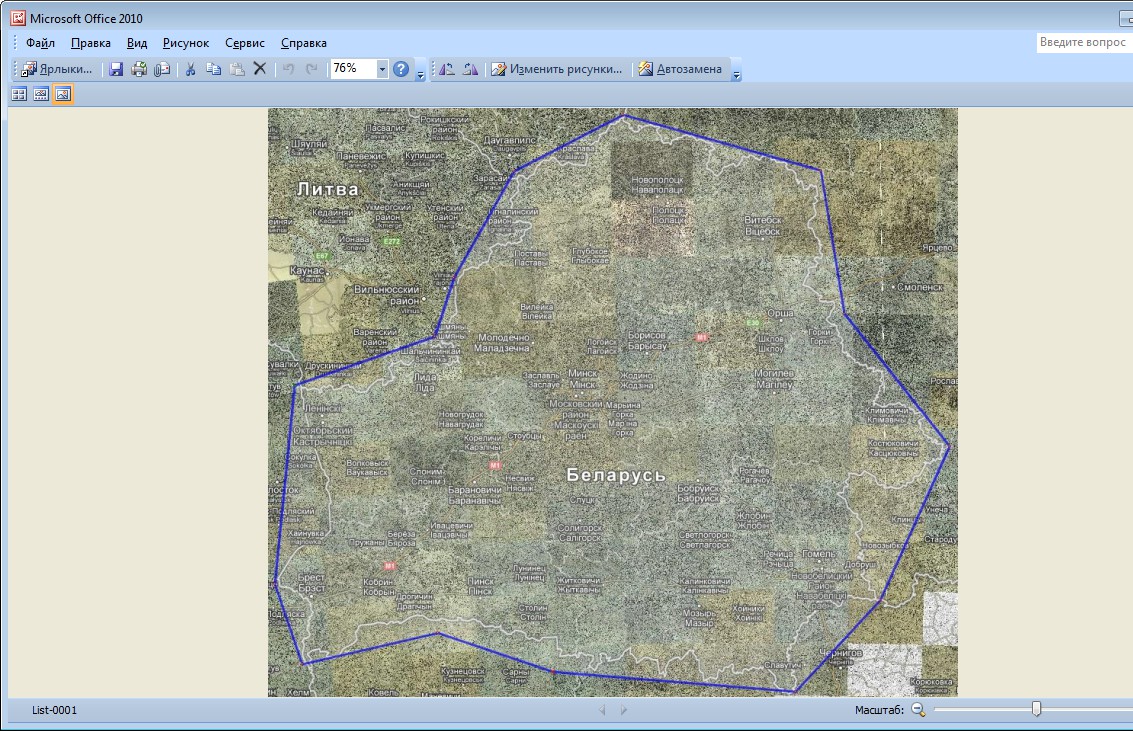Open Help with the blue question icon
Viewport: 1133px width, 731px height.
(401, 69)
